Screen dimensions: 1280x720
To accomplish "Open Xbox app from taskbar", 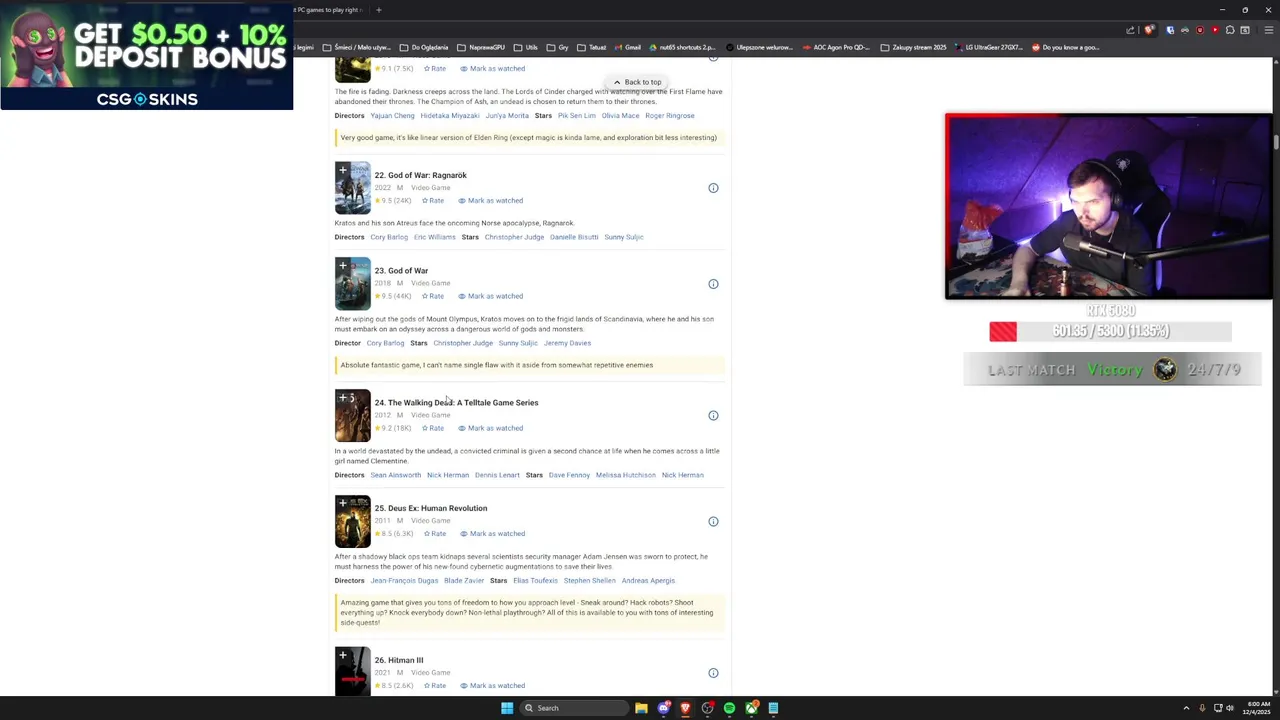I will [x=751, y=708].
